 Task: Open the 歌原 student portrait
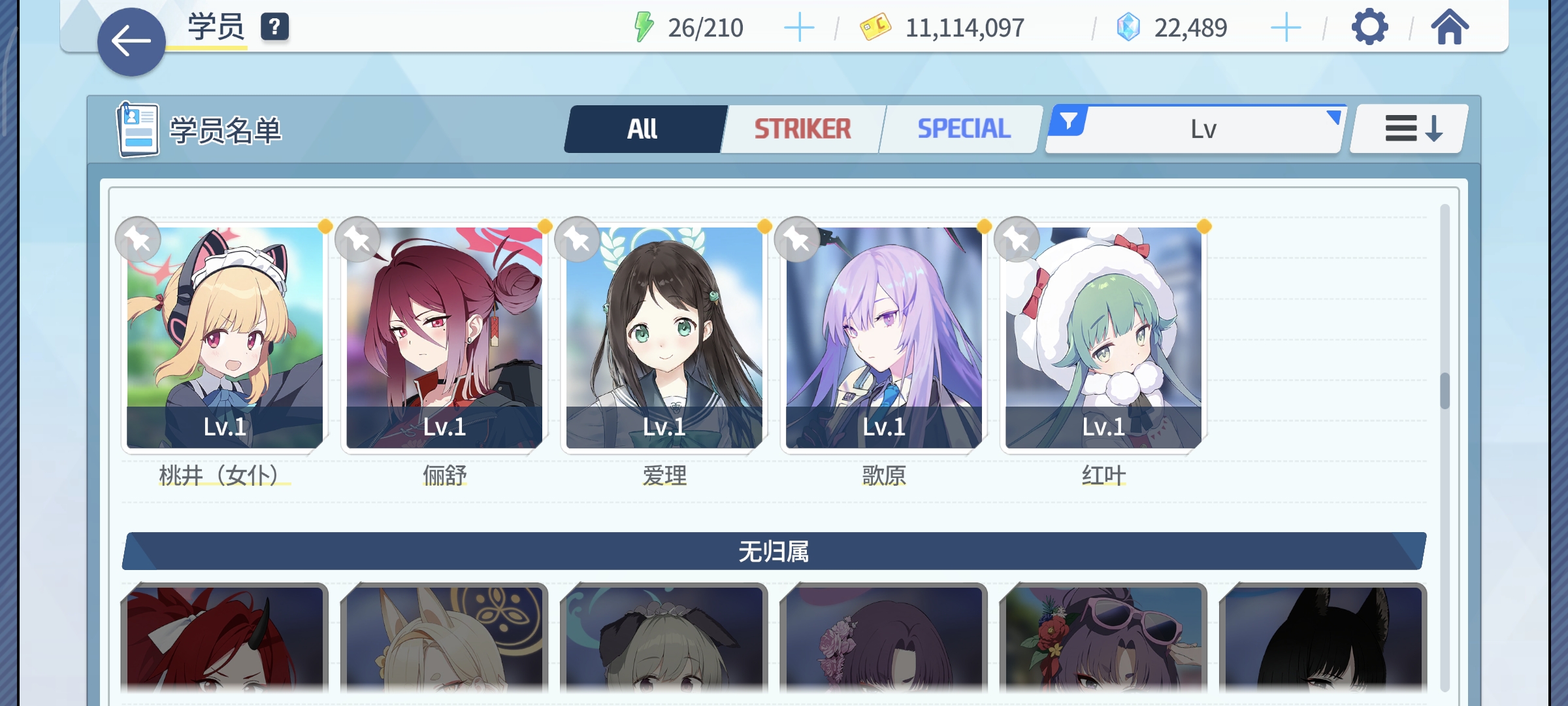(x=883, y=338)
